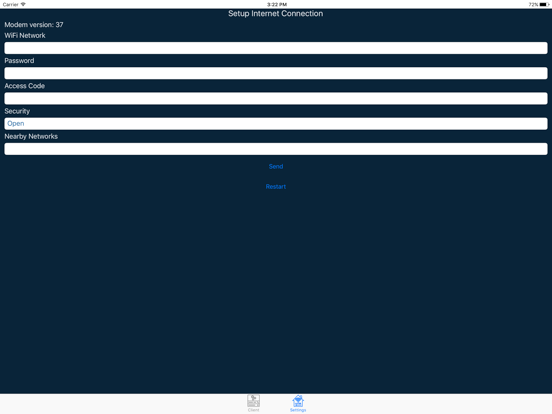Click the Setup Internet Connection title
Viewport: 552px width, 414px height.
tap(275, 13)
